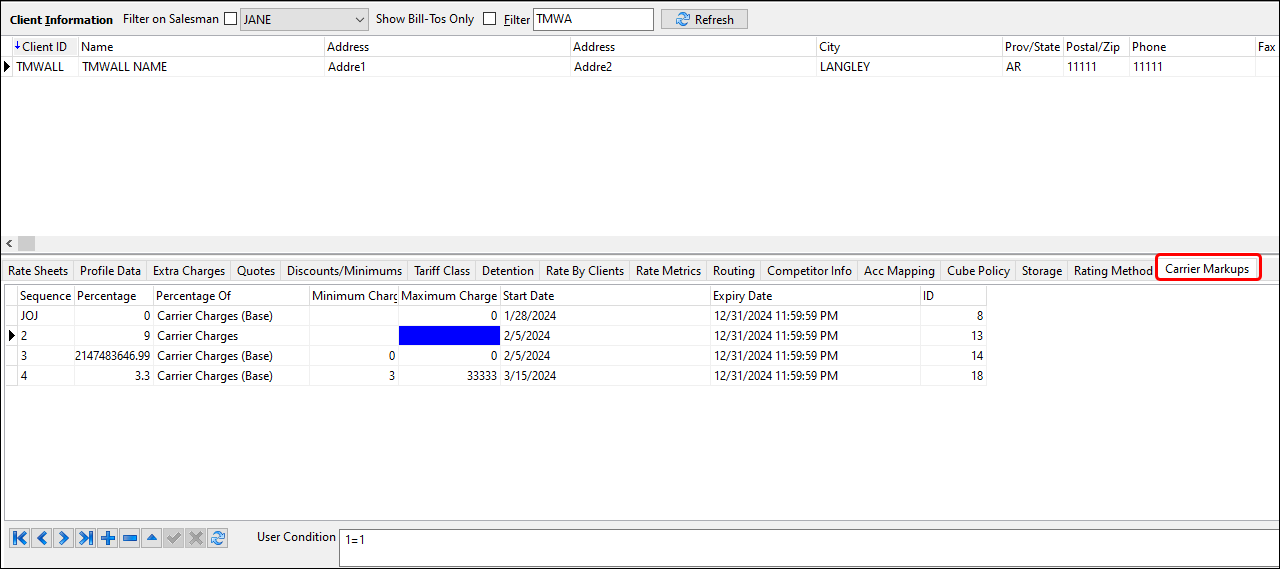Click the AR province cell

click(x=1033, y=67)
